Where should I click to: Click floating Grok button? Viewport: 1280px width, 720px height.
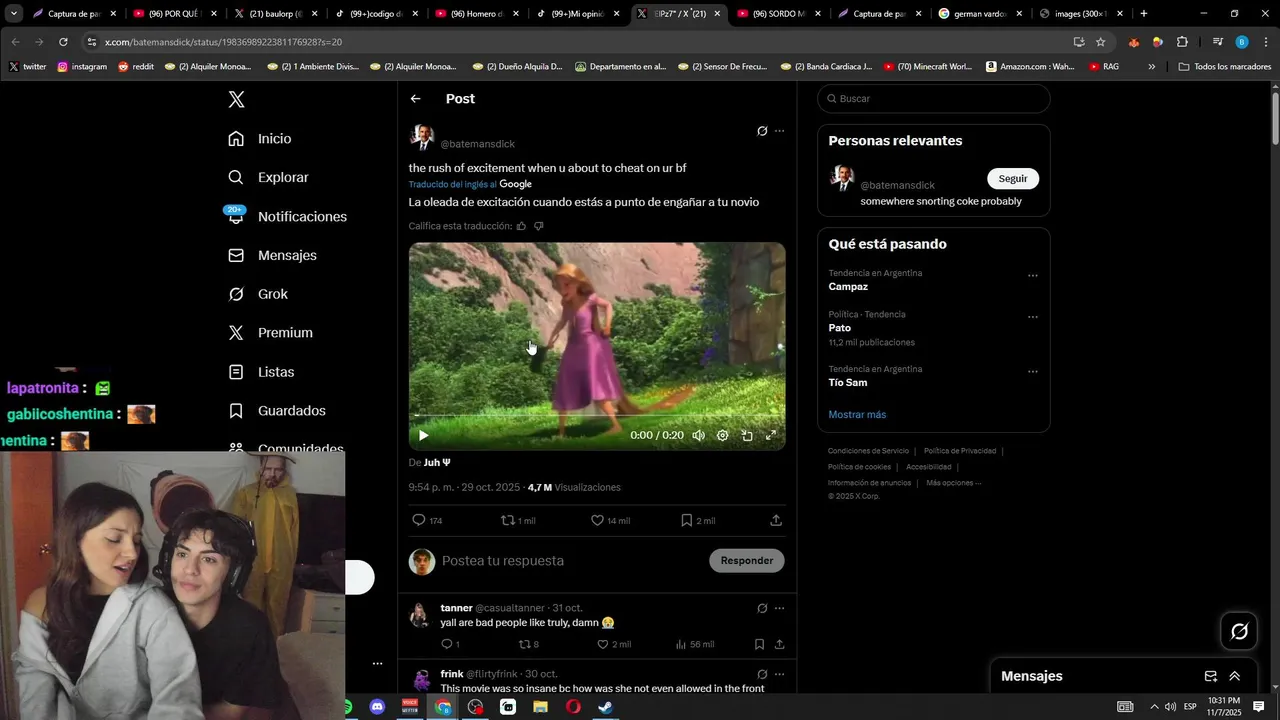[1239, 631]
